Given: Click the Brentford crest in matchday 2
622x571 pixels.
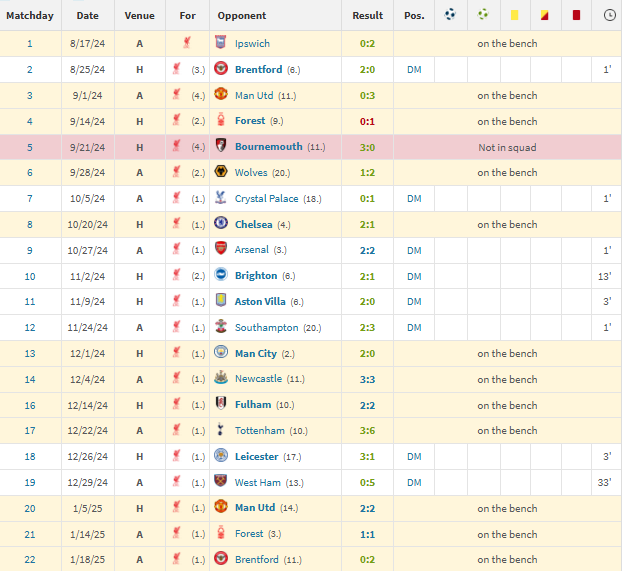Looking at the screenshot, I should [x=221, y=68].
